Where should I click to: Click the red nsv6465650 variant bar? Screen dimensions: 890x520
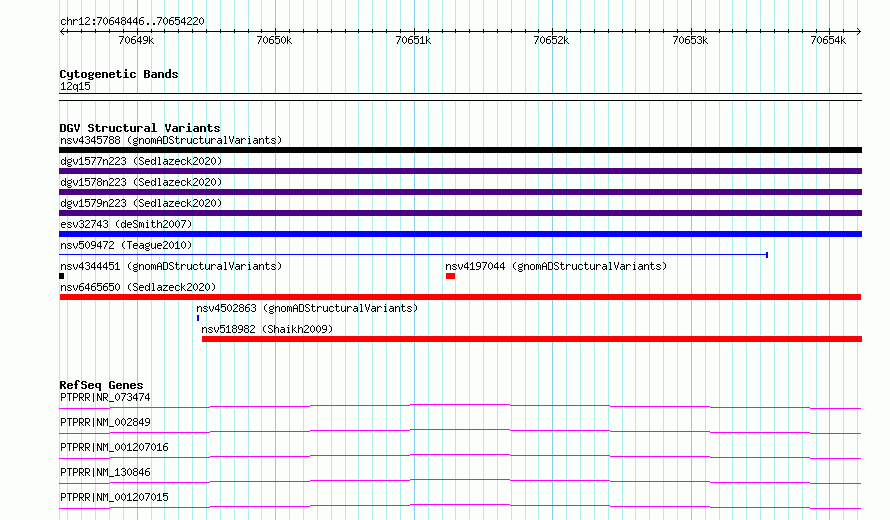460,297
